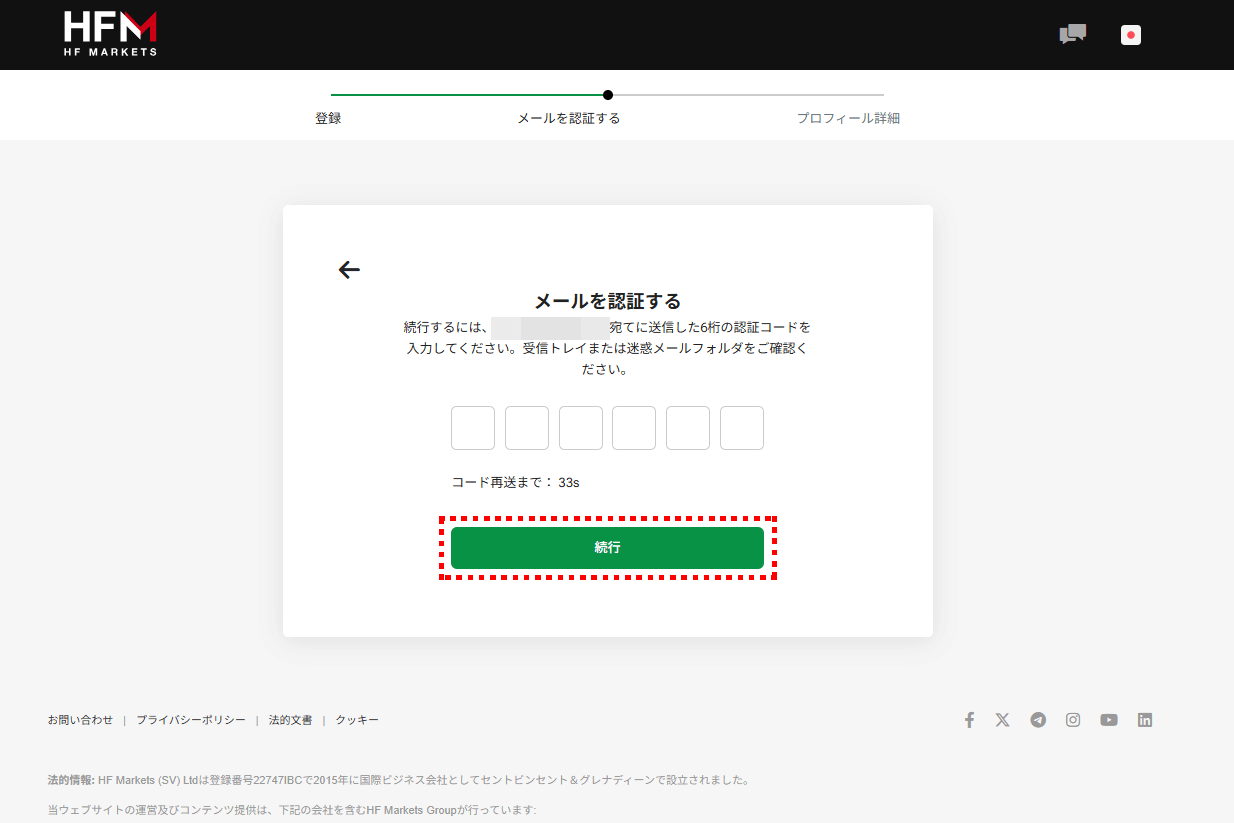Select the メールを認証する step label

pyautogui.click(x=568, y=118)
